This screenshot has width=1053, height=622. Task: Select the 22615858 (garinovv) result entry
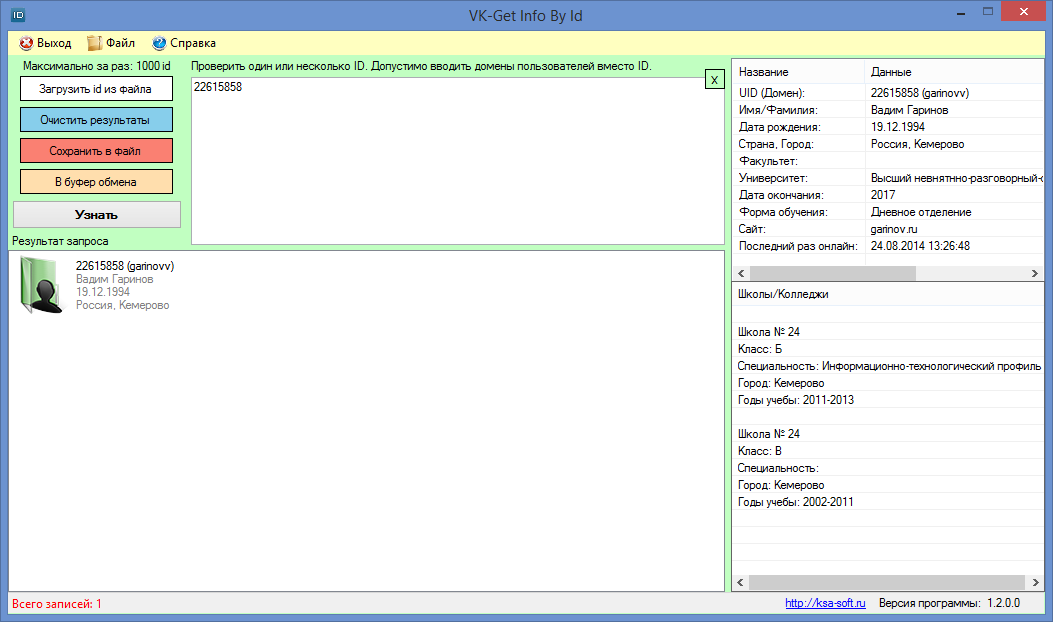click(125, 266)
